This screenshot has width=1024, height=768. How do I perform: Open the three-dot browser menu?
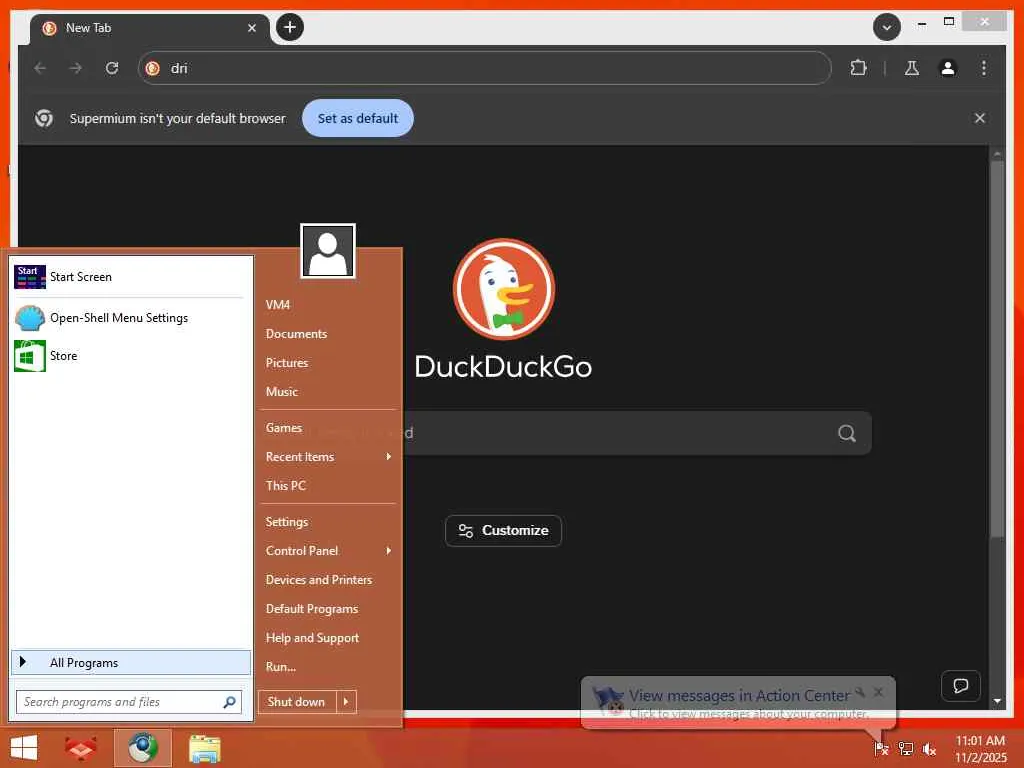(x=984, y=68)
